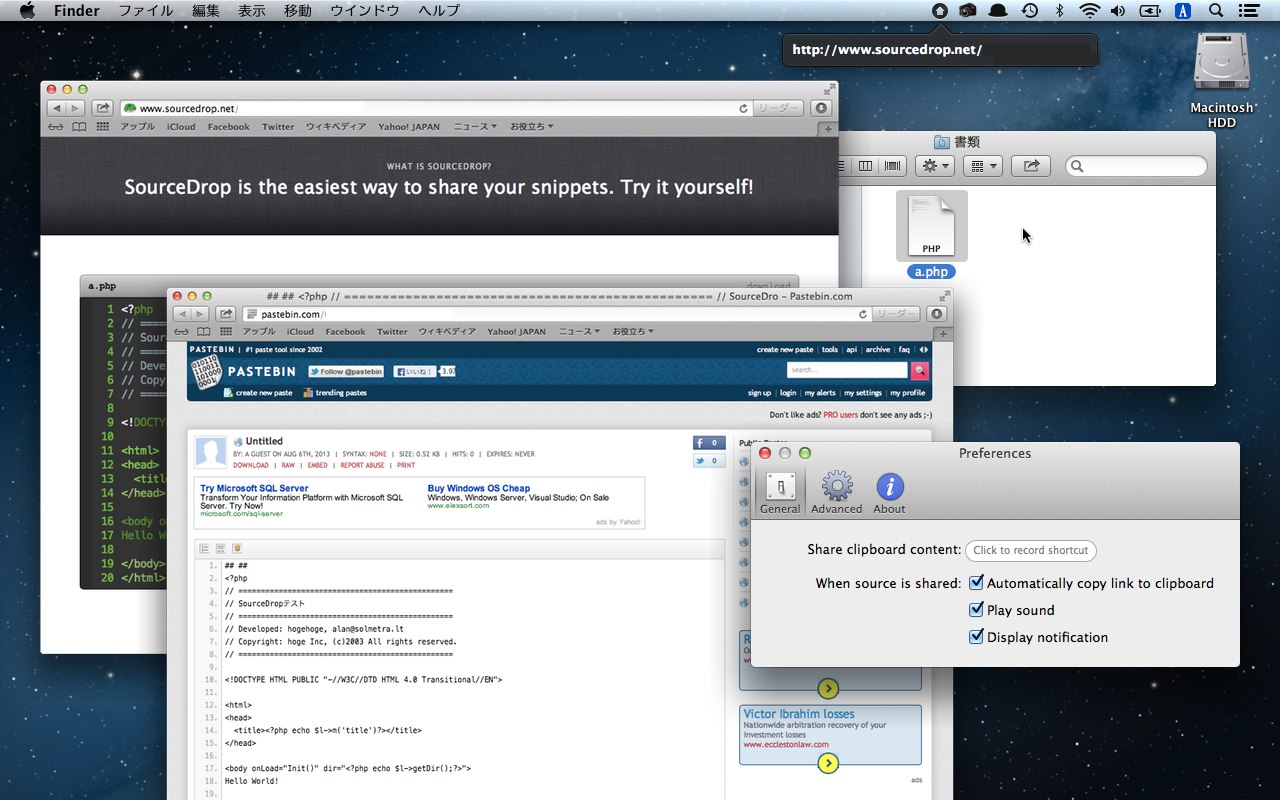Click the REPORT ABUSE link on Pastebin
Viewport: 1280px width, 800px height.
click(x=362, y=465)
